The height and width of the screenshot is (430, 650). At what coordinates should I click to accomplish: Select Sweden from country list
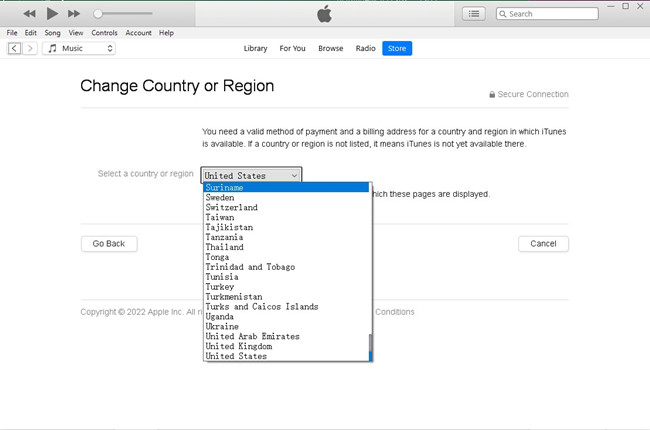[x=286, y=198]
